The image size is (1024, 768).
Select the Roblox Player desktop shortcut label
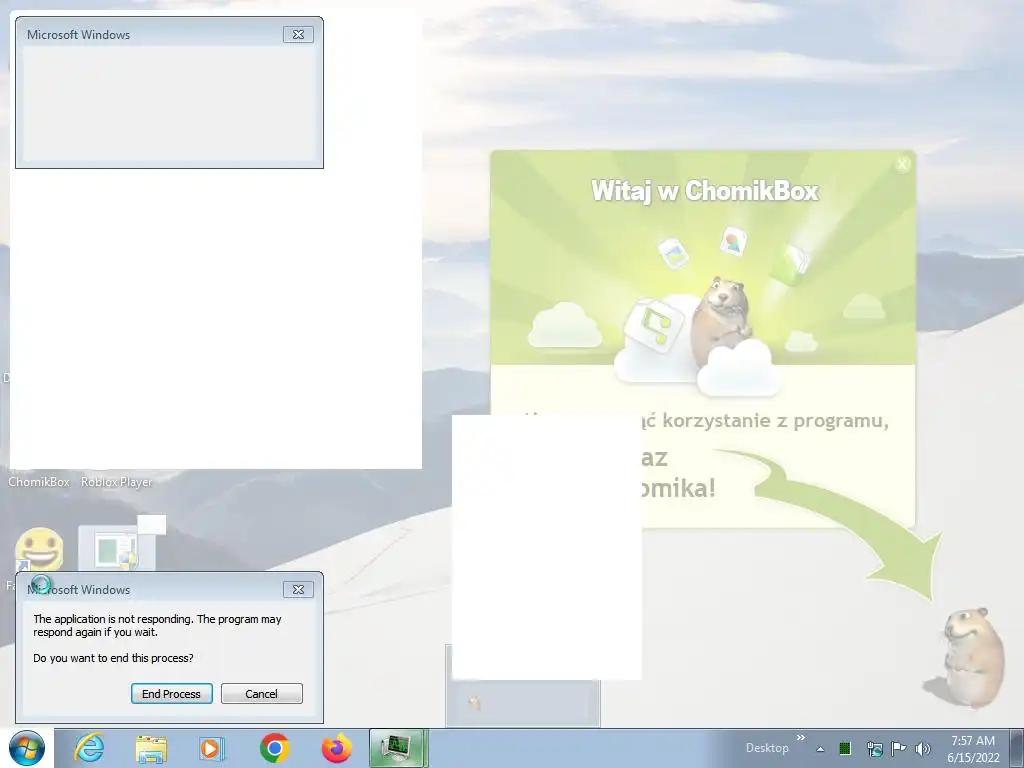coord(116,482)
